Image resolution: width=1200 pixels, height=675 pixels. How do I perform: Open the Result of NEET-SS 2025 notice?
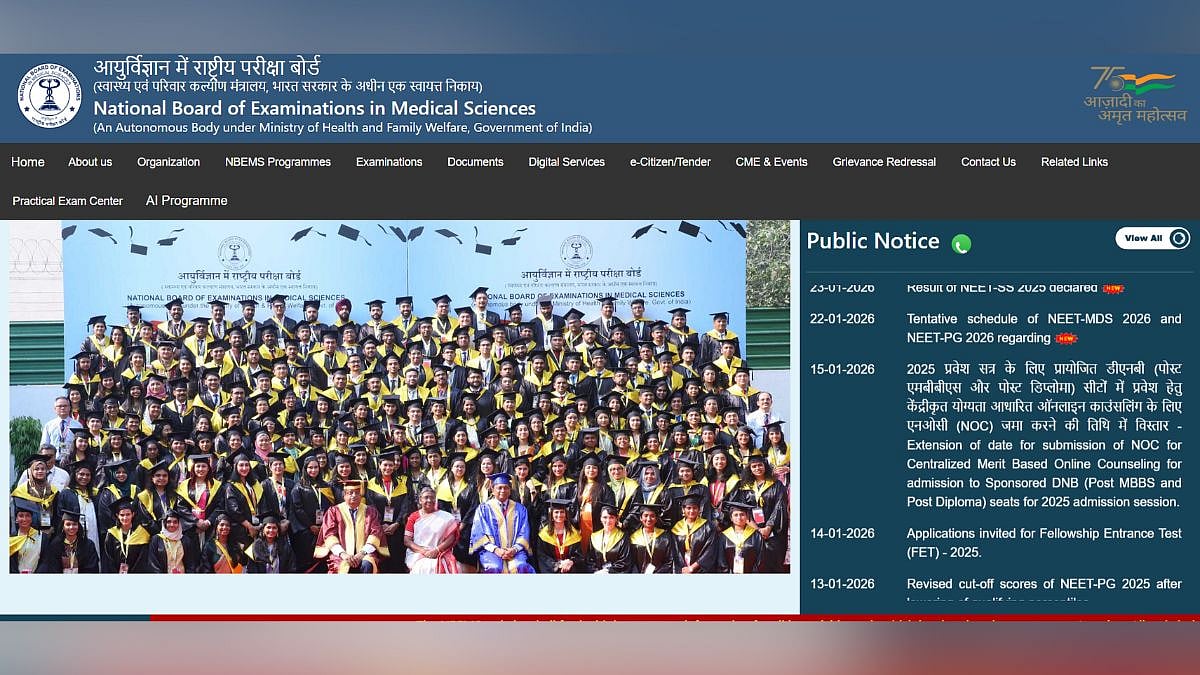1002,288
